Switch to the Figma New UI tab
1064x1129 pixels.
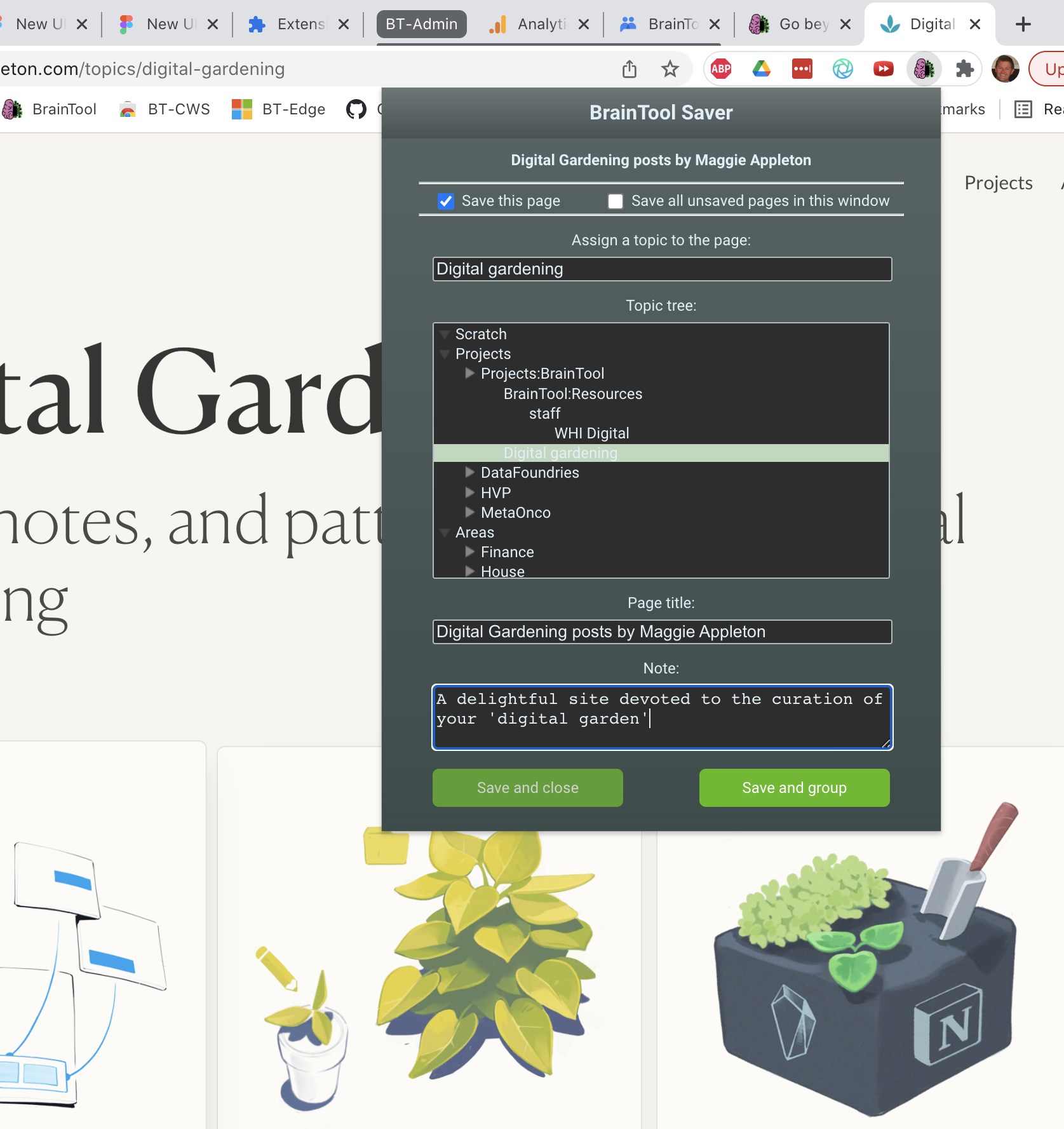tap(169, 24)
